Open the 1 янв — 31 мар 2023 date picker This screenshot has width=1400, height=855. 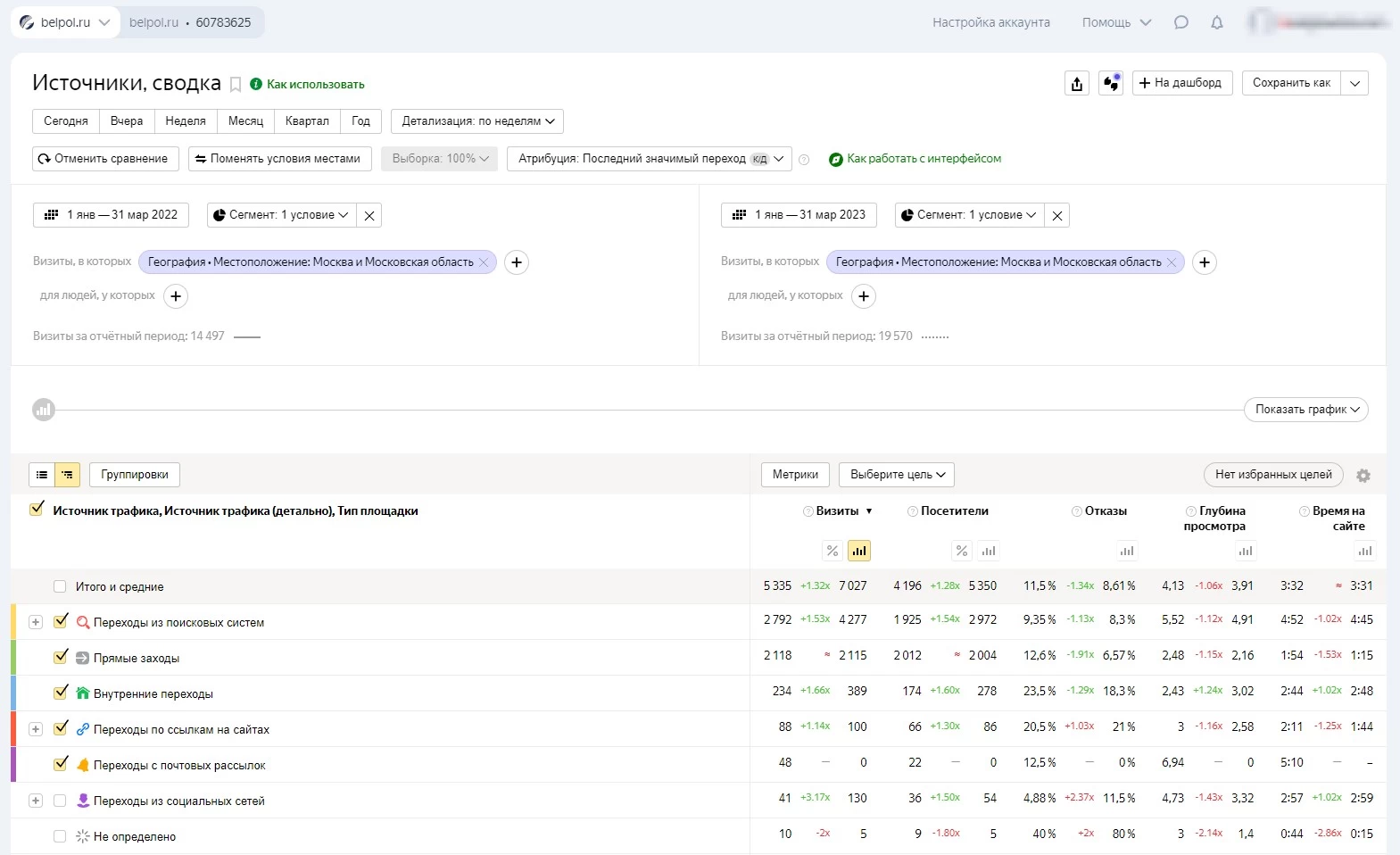(x=799, y=215)
